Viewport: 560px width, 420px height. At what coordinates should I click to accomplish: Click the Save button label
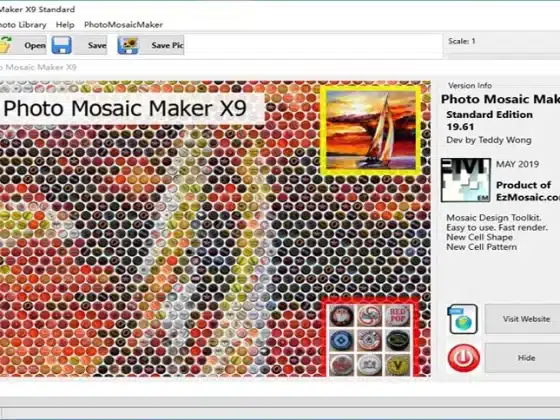(x=97, y=45)
